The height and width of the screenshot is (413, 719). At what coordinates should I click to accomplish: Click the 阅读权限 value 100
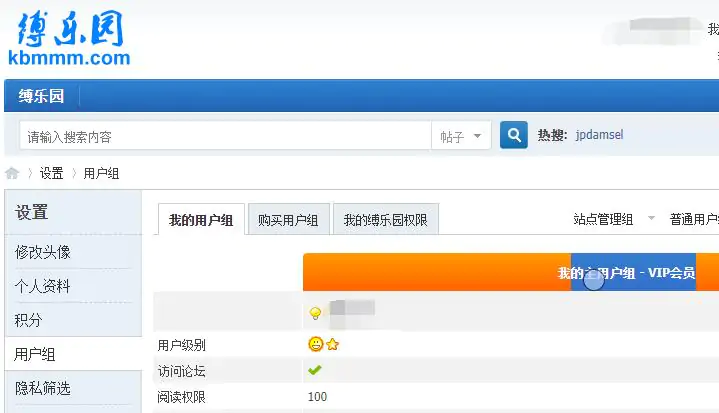tap(317, 396)
